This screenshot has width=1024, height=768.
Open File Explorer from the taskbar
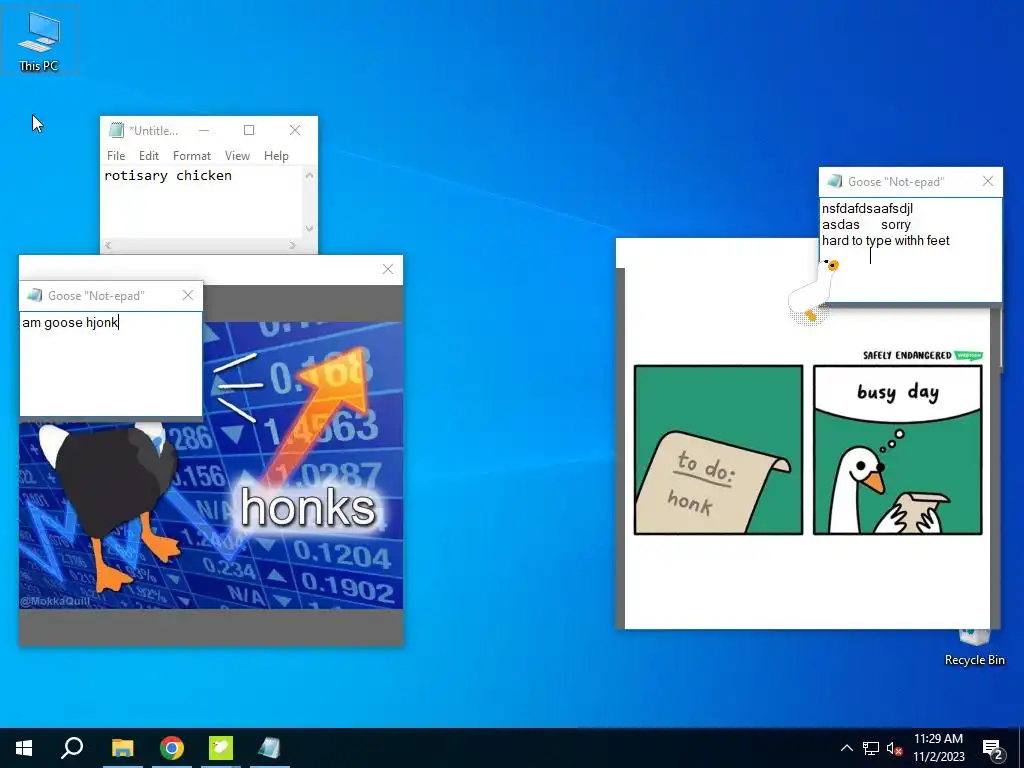(122, 748)
